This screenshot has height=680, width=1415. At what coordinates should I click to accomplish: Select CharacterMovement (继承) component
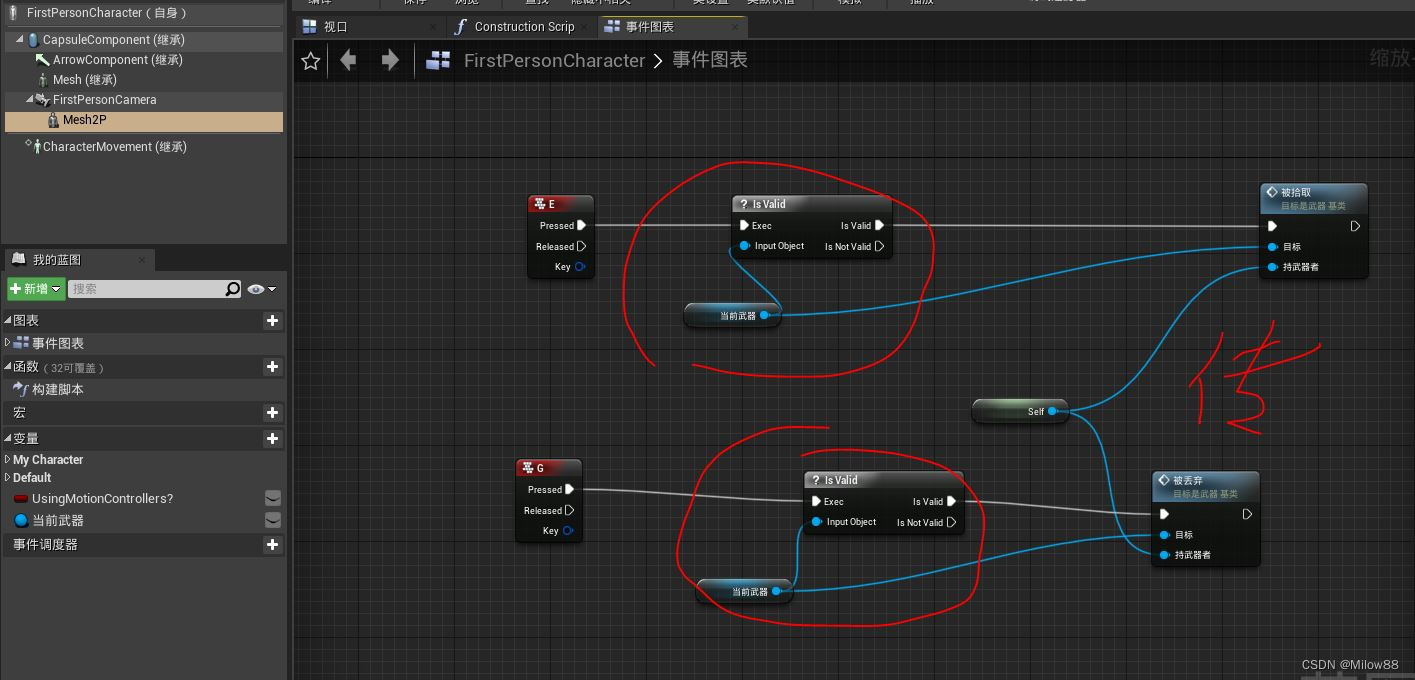pyautogui.click(x=114, y=147)
